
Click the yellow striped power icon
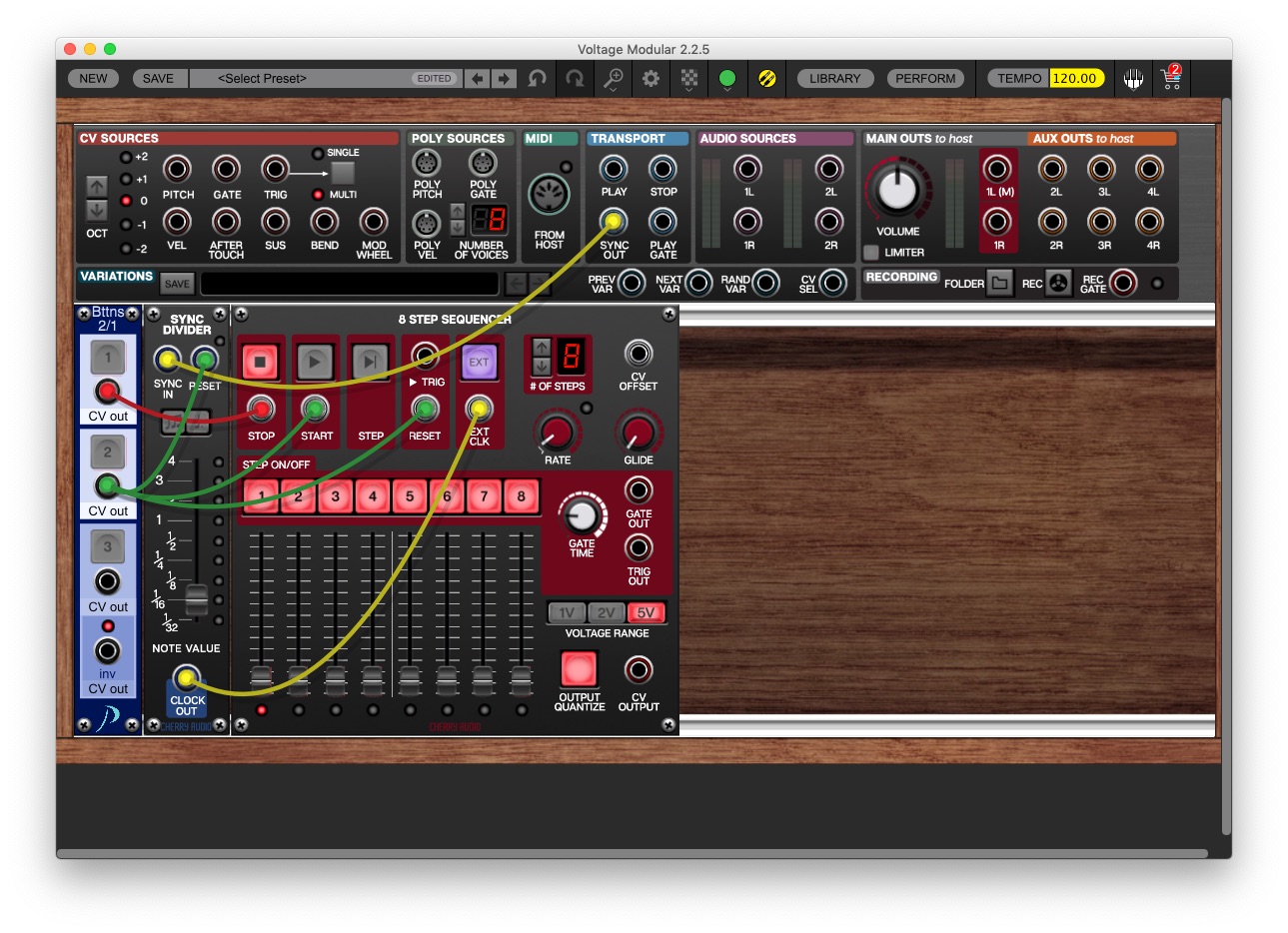tap(766, 78)
